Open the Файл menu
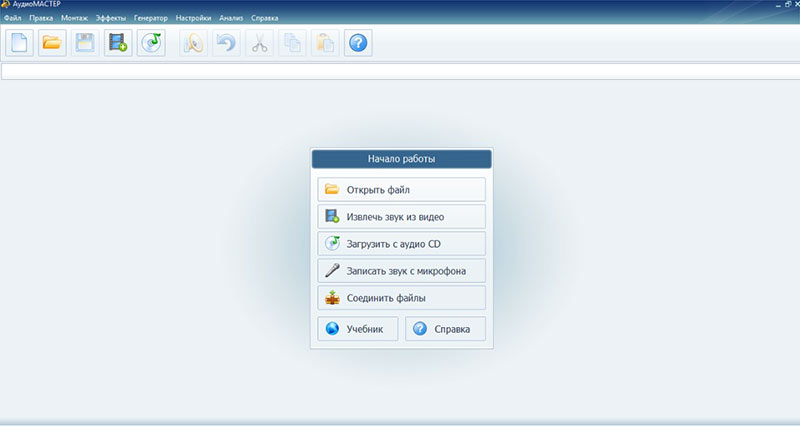The height and width of the screenshot is (431, 800). pos(13,18)
